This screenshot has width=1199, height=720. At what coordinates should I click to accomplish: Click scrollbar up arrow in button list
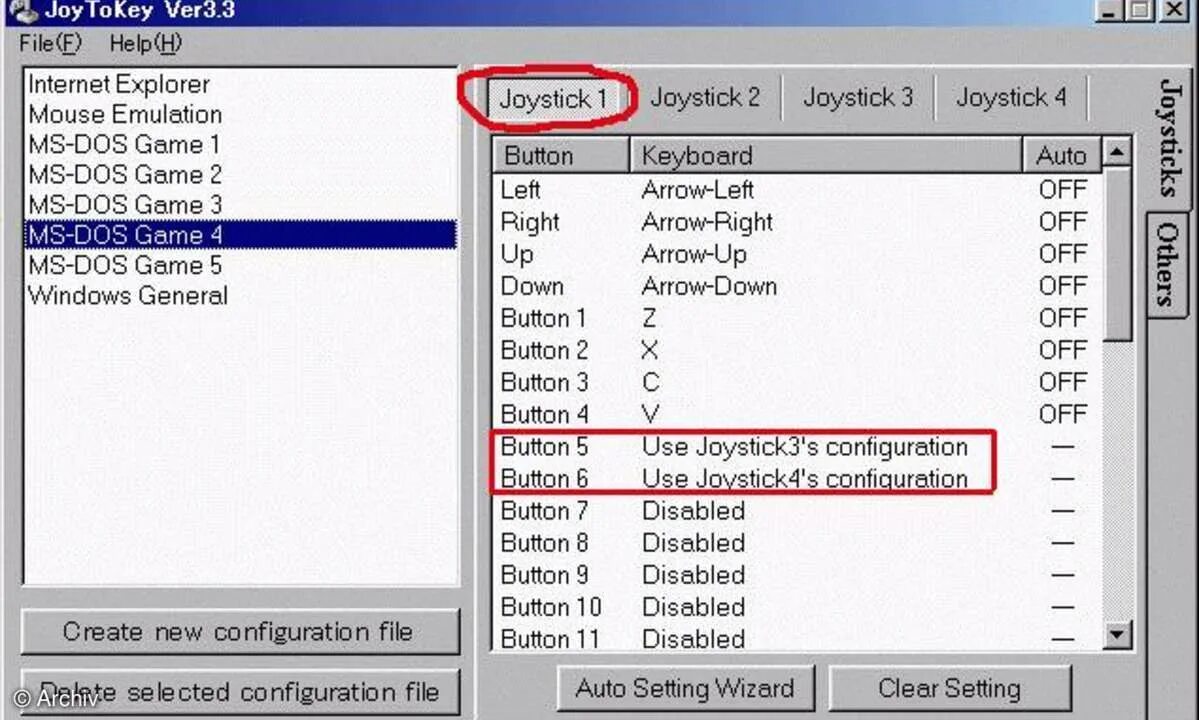1117,153
